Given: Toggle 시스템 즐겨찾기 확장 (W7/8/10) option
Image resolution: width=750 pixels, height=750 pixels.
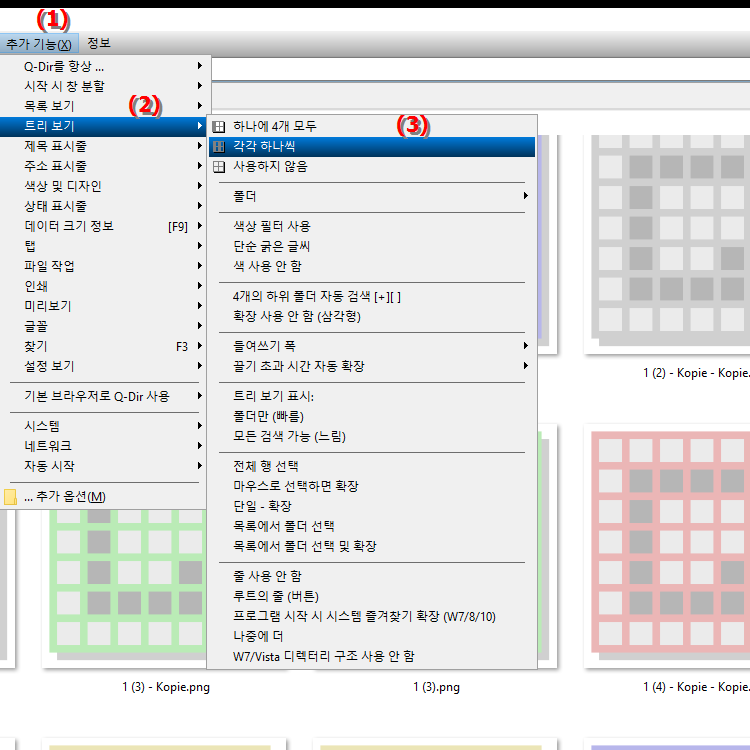Looking at the screenshot, I should click(372, 617).
